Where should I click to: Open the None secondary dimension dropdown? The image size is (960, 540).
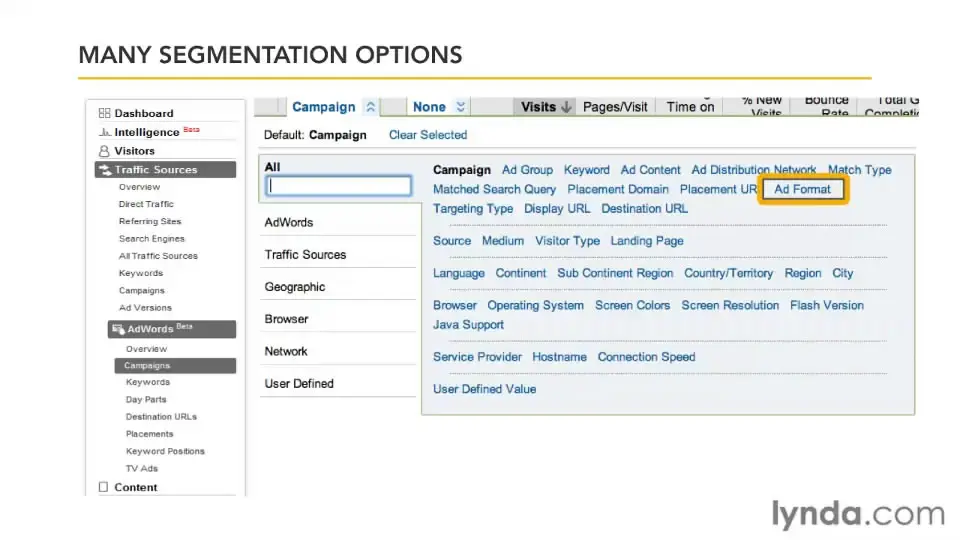coord(460,107)
